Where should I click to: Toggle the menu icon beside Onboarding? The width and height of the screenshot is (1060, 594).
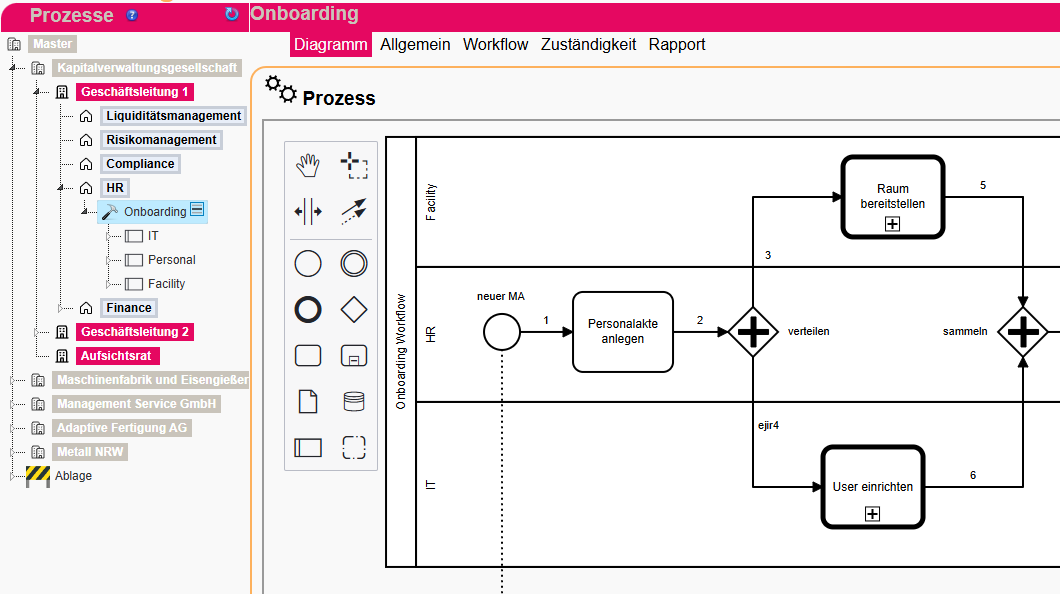[x=197, y=210]
